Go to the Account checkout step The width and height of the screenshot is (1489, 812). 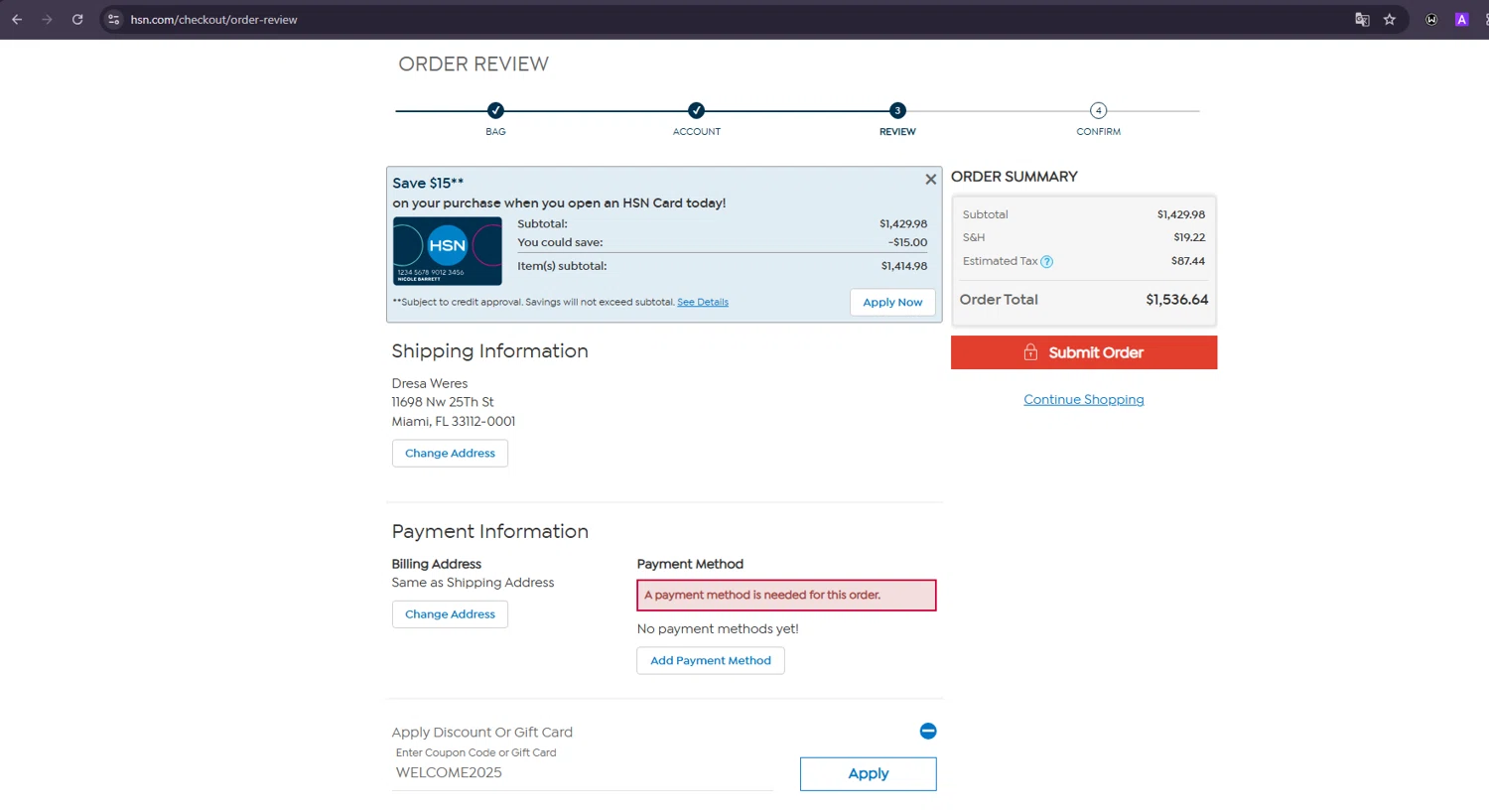click(x=697, y=110)
